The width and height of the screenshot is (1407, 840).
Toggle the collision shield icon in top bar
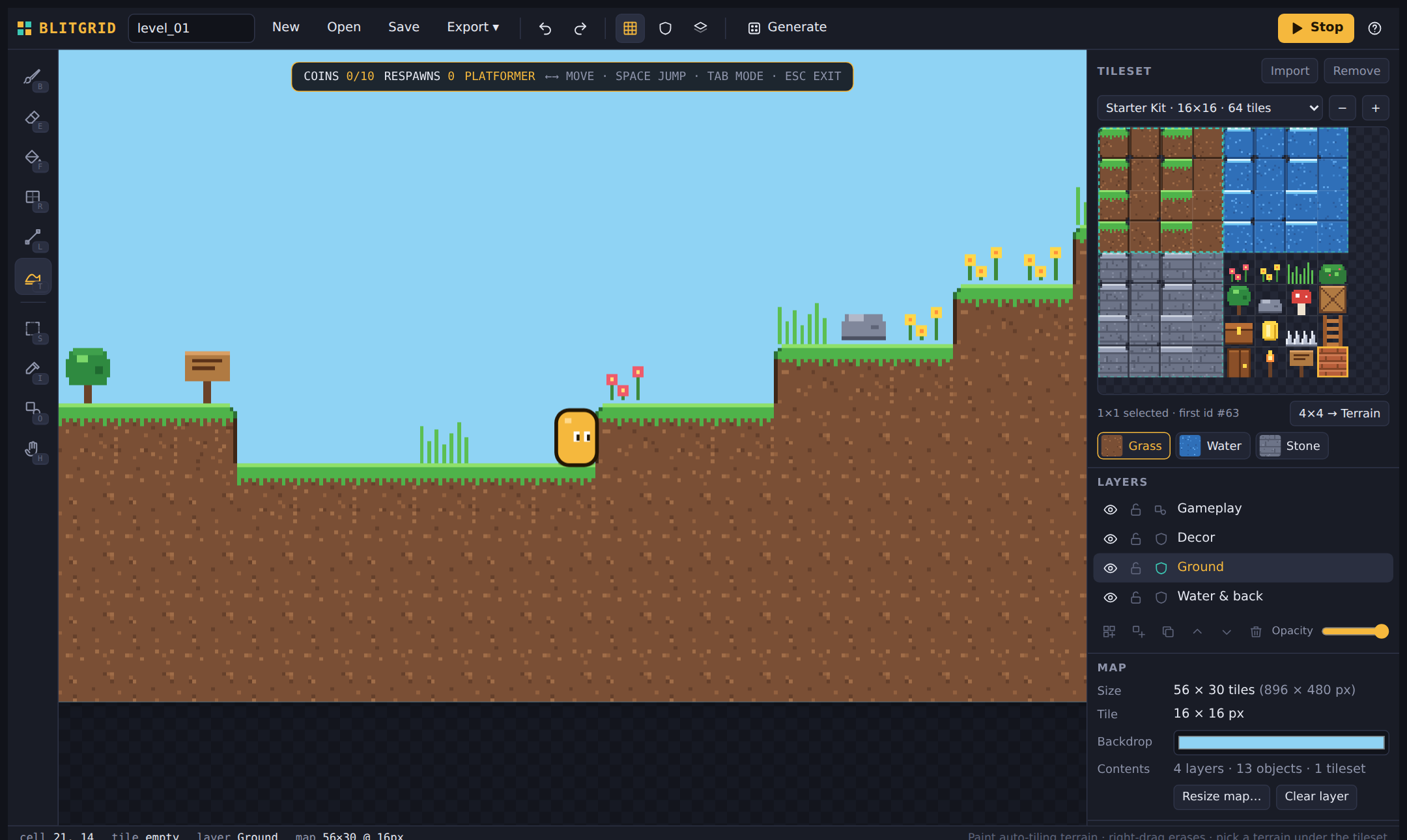(x=665, y=28)
